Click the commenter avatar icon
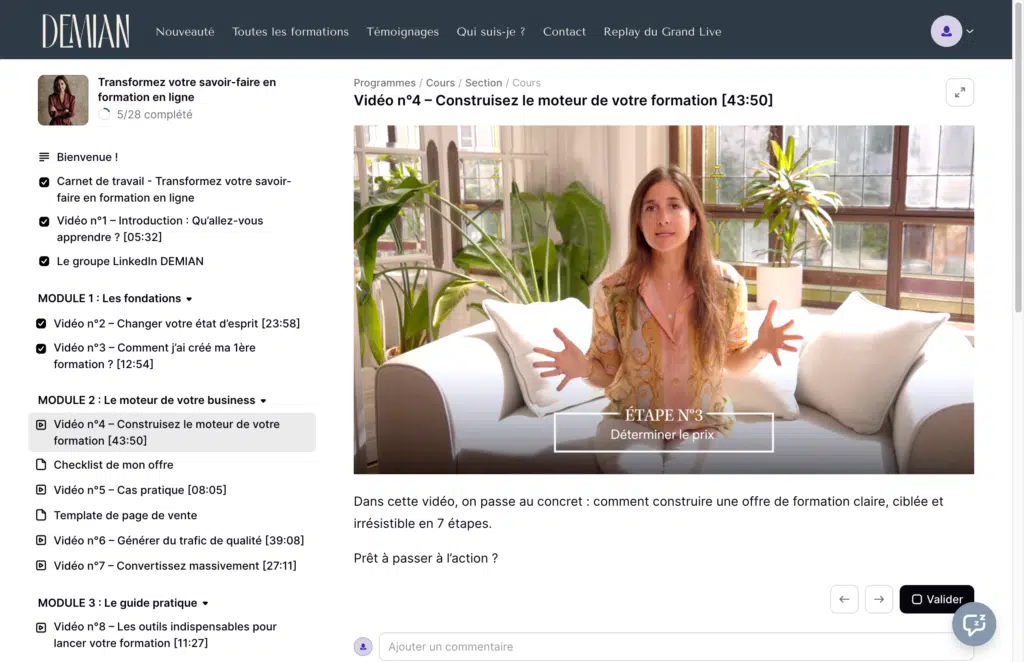Viewport: 1024px width, 662px height. pos(363,646)
